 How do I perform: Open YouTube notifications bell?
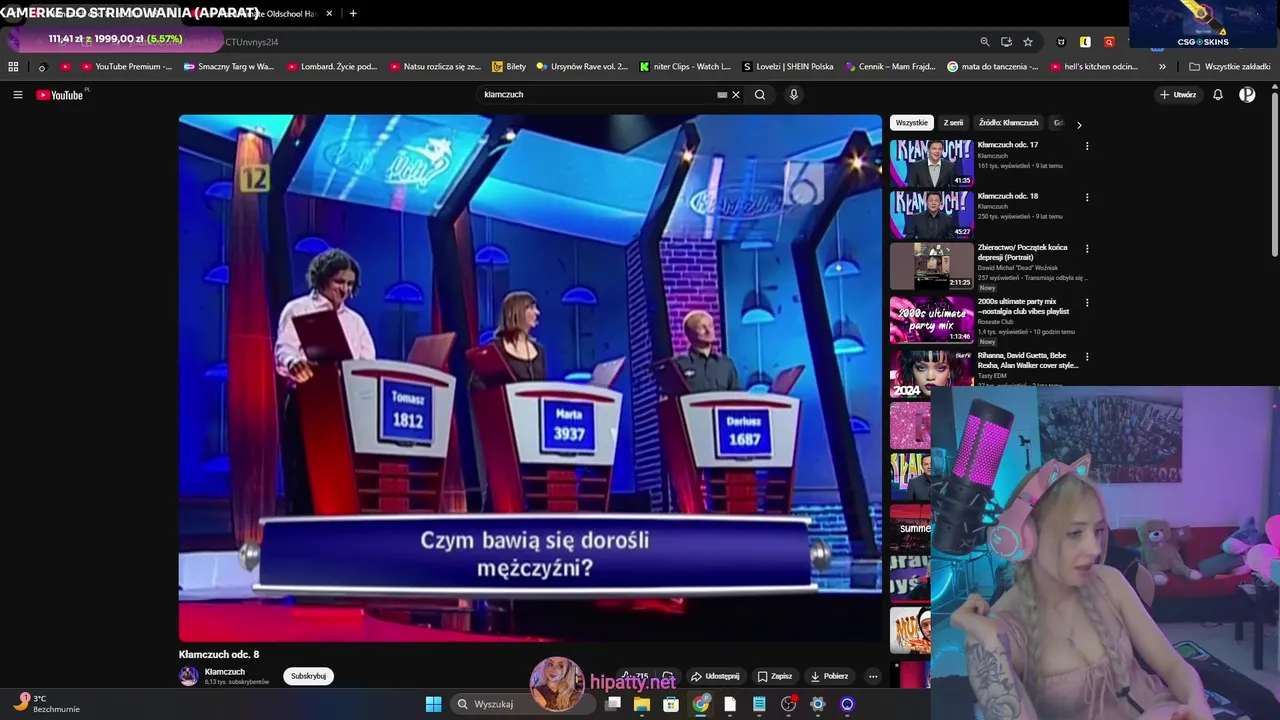1218,95
